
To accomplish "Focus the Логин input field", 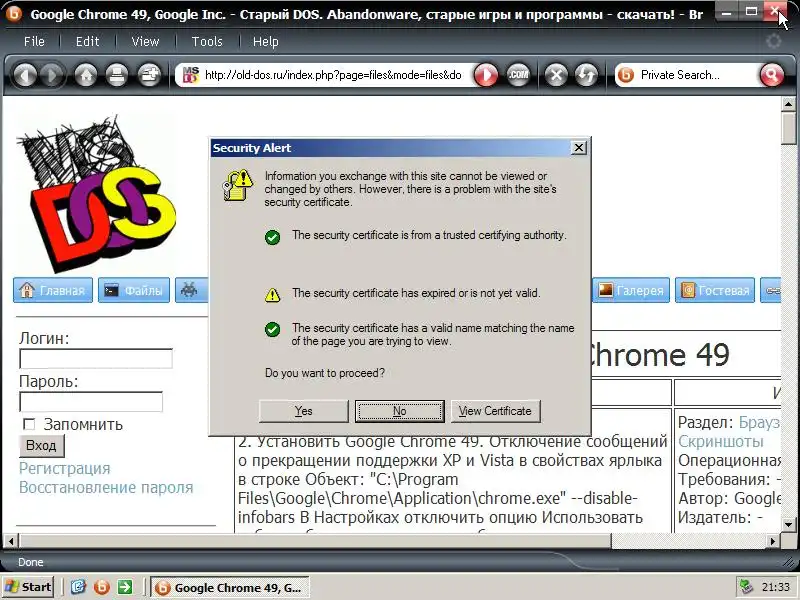I will (96, 359).
